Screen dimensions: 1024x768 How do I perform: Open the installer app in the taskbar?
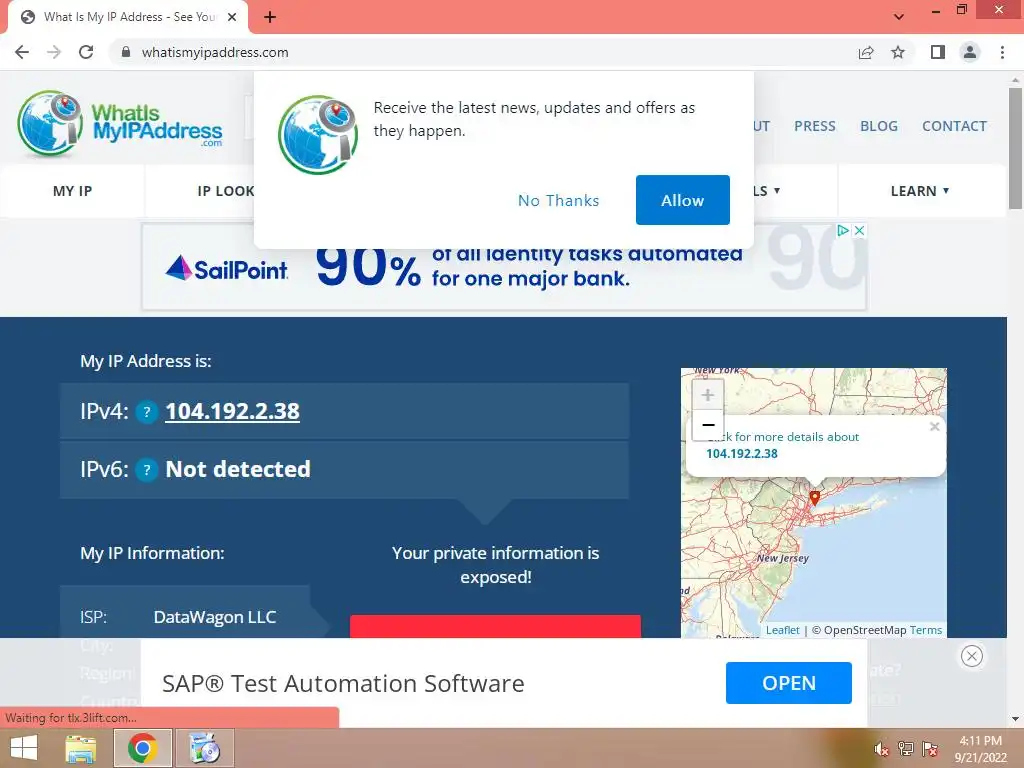[x=205, y=748]
